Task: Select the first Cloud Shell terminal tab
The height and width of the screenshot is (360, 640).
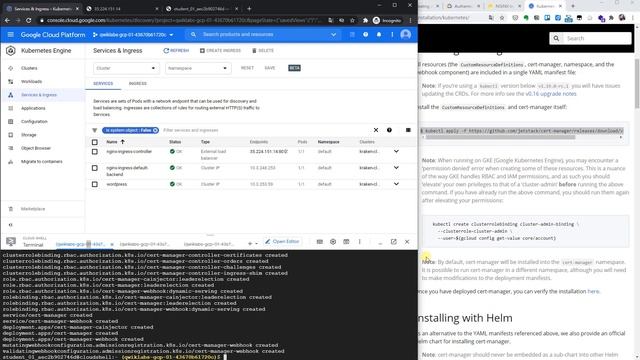Action: [81, 244]
